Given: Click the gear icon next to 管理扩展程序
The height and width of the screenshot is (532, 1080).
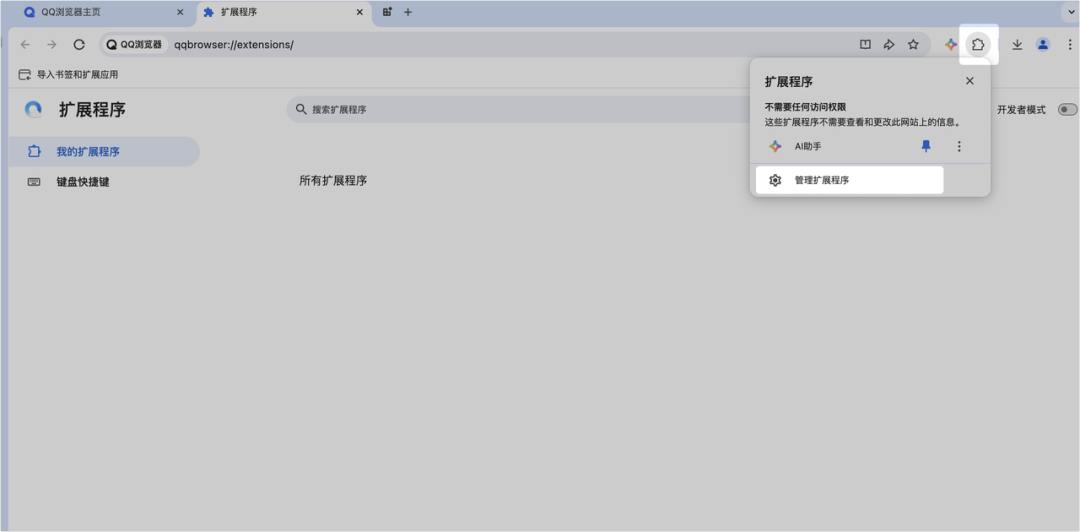Looking at the screenshot, I should (x=775, y=181).
